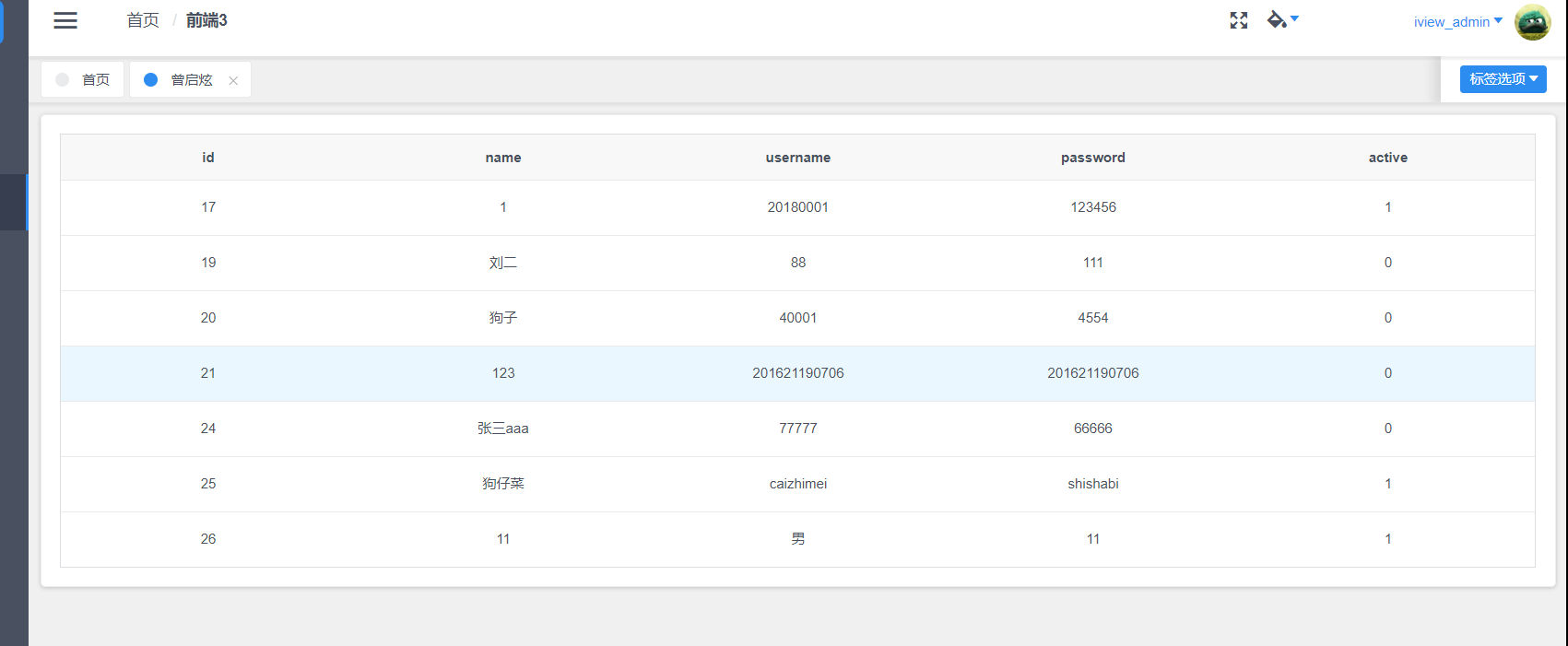Click the username column header
This screenshot has width=1568, height=646.
pos(797,158)
